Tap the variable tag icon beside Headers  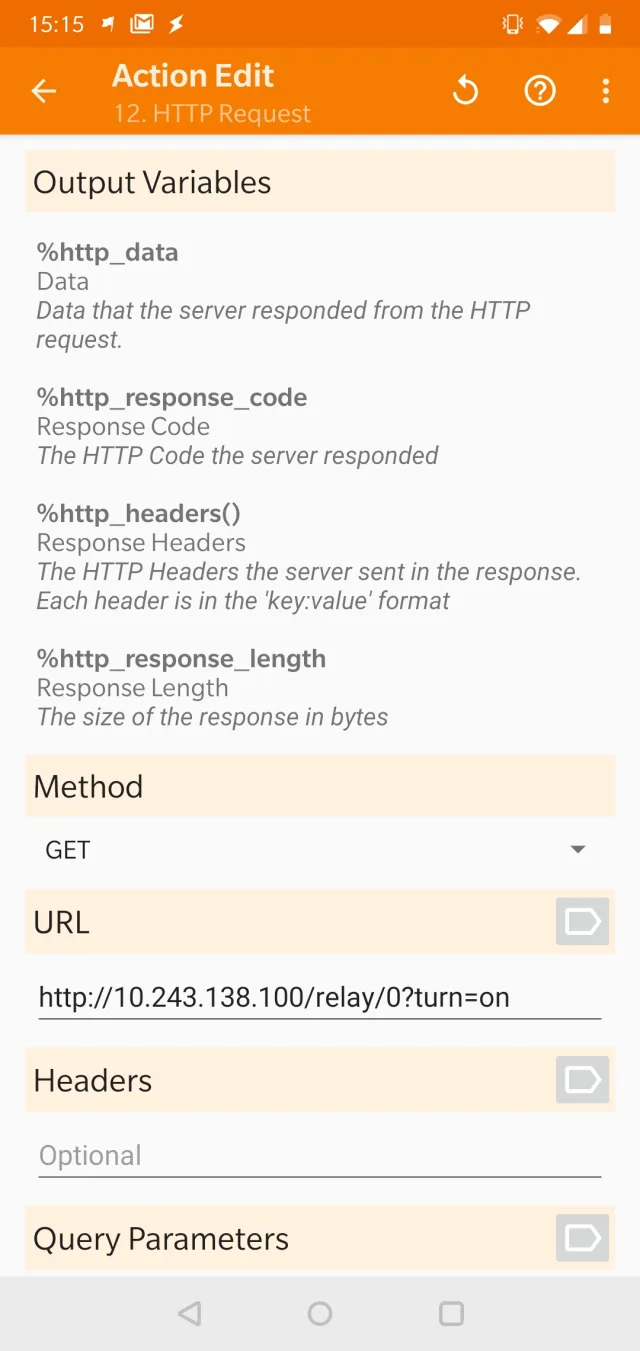(582, 1080)
